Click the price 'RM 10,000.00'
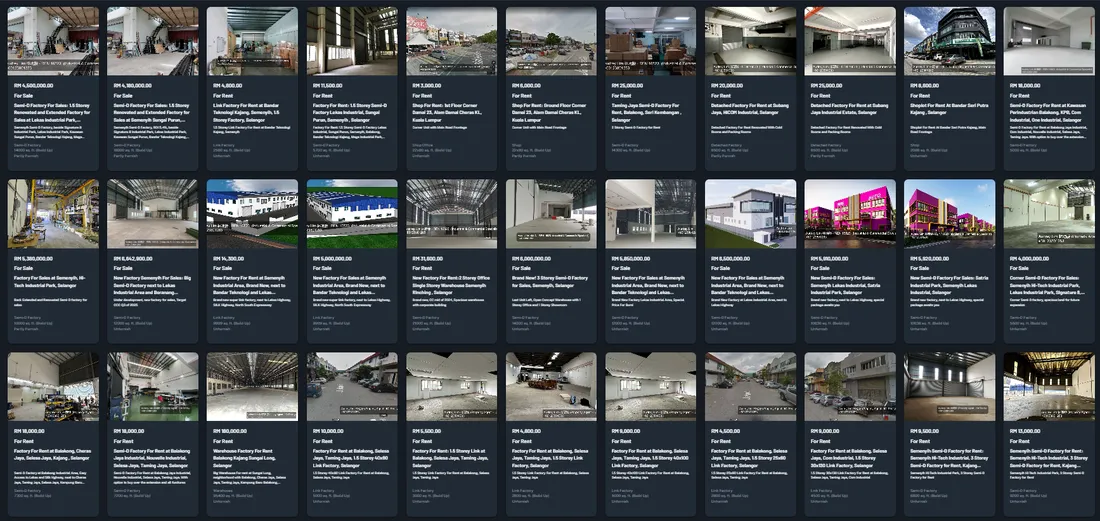 click(328, 431)
